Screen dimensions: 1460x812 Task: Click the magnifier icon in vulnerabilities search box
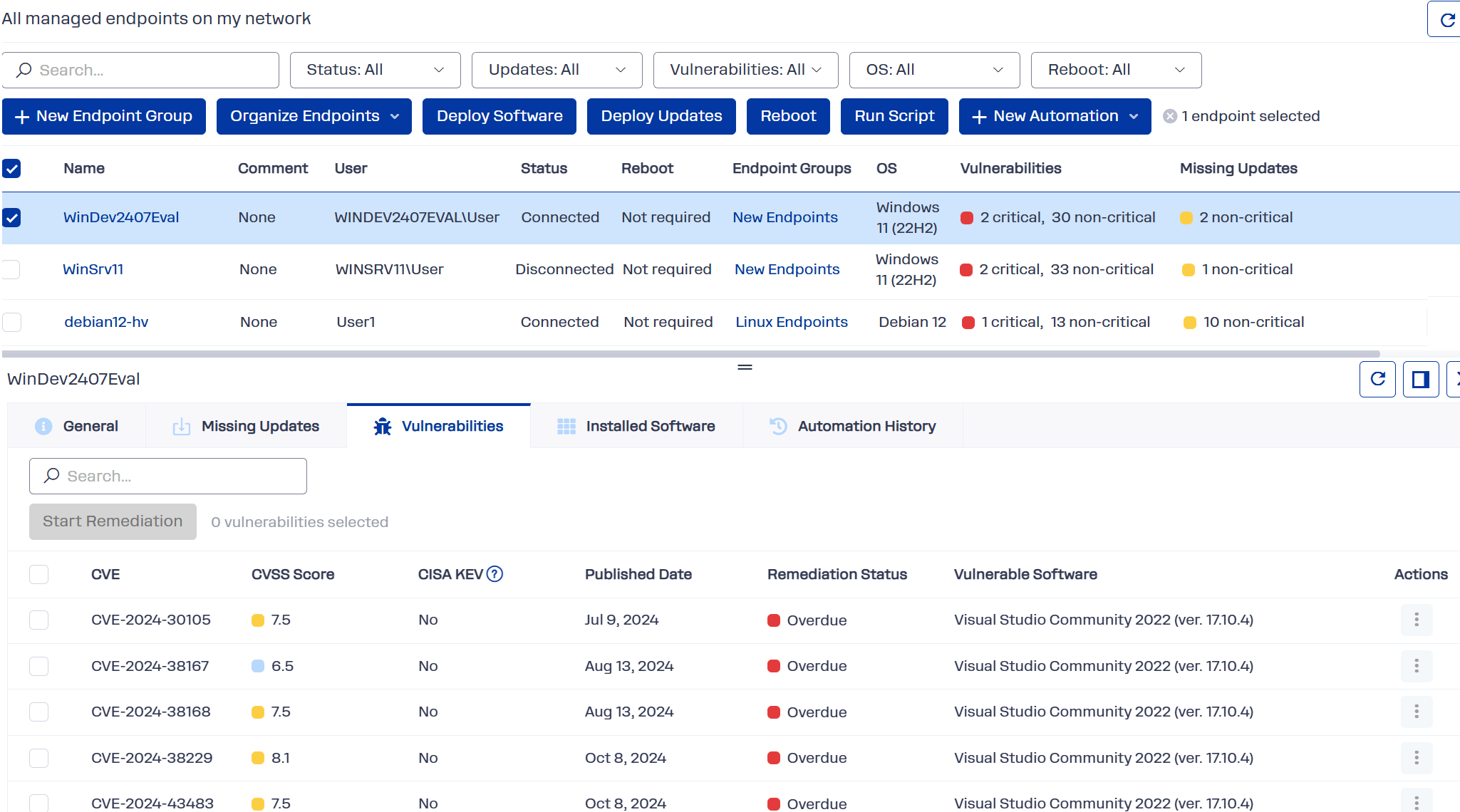[51, 476]
